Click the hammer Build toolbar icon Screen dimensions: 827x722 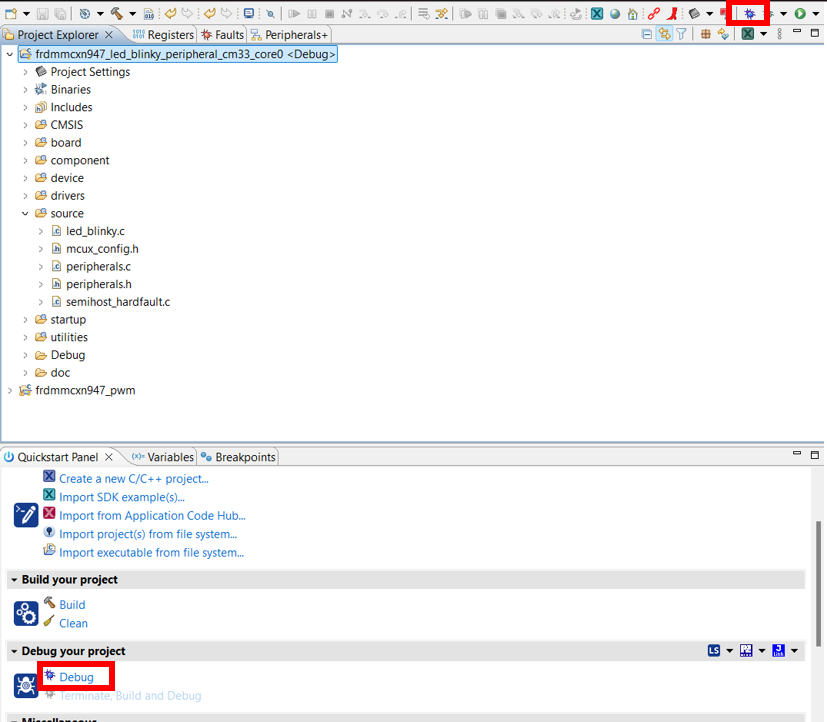tap(116, 14)
